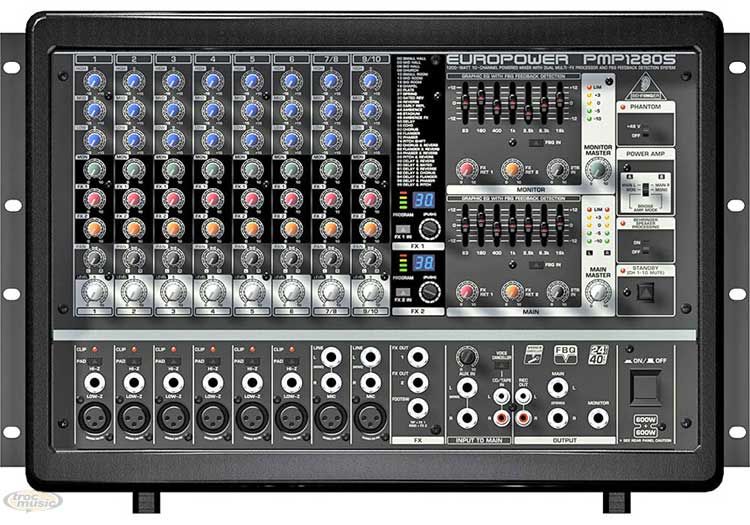
Task: Click the FX 2 PROGRAM push encoder
Action: pyautogui.click(x=431, y=292)
